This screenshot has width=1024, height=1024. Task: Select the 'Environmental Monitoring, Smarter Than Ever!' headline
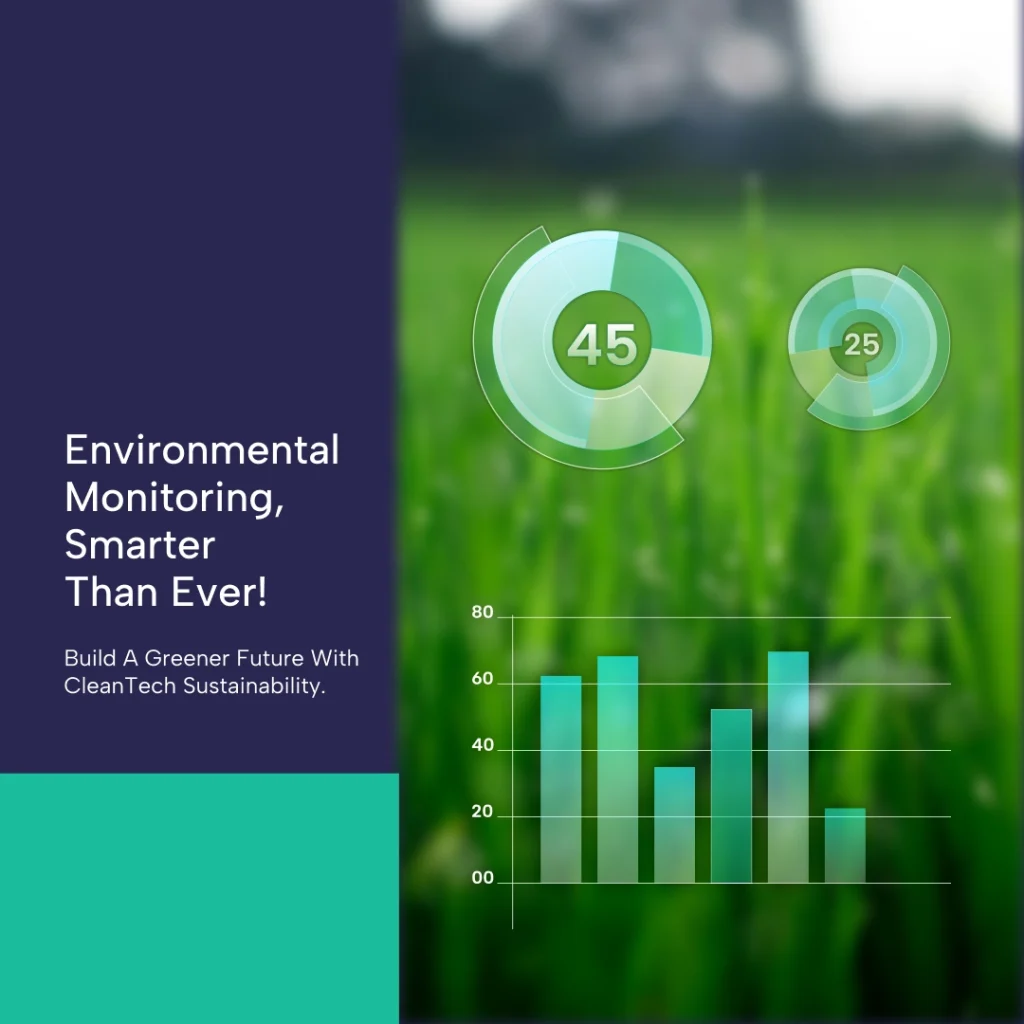[x=200, y=521]
